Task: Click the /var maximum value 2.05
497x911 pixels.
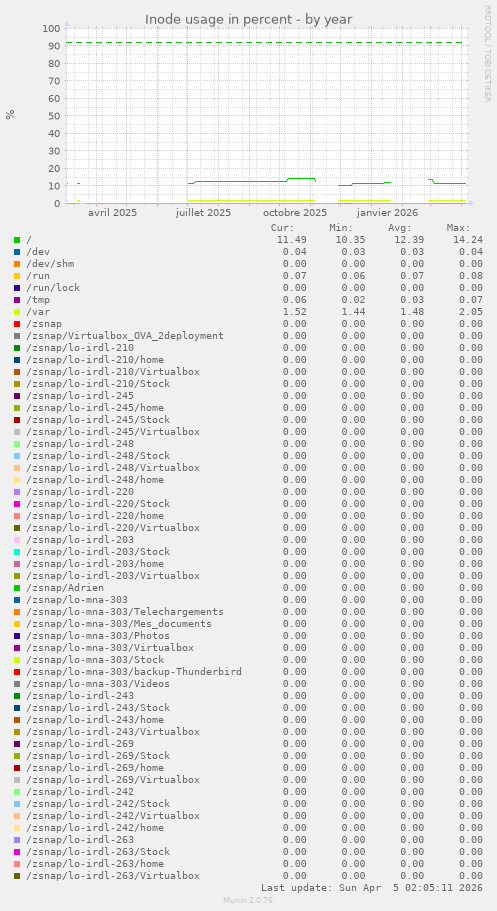Action: click(471, 312)
